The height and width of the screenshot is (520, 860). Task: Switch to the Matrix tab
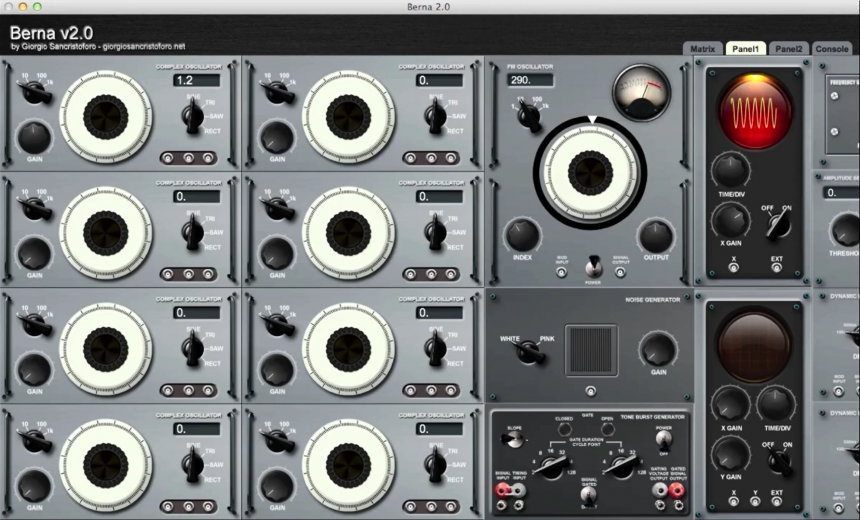pyautogui.click(x=703, y=48)
